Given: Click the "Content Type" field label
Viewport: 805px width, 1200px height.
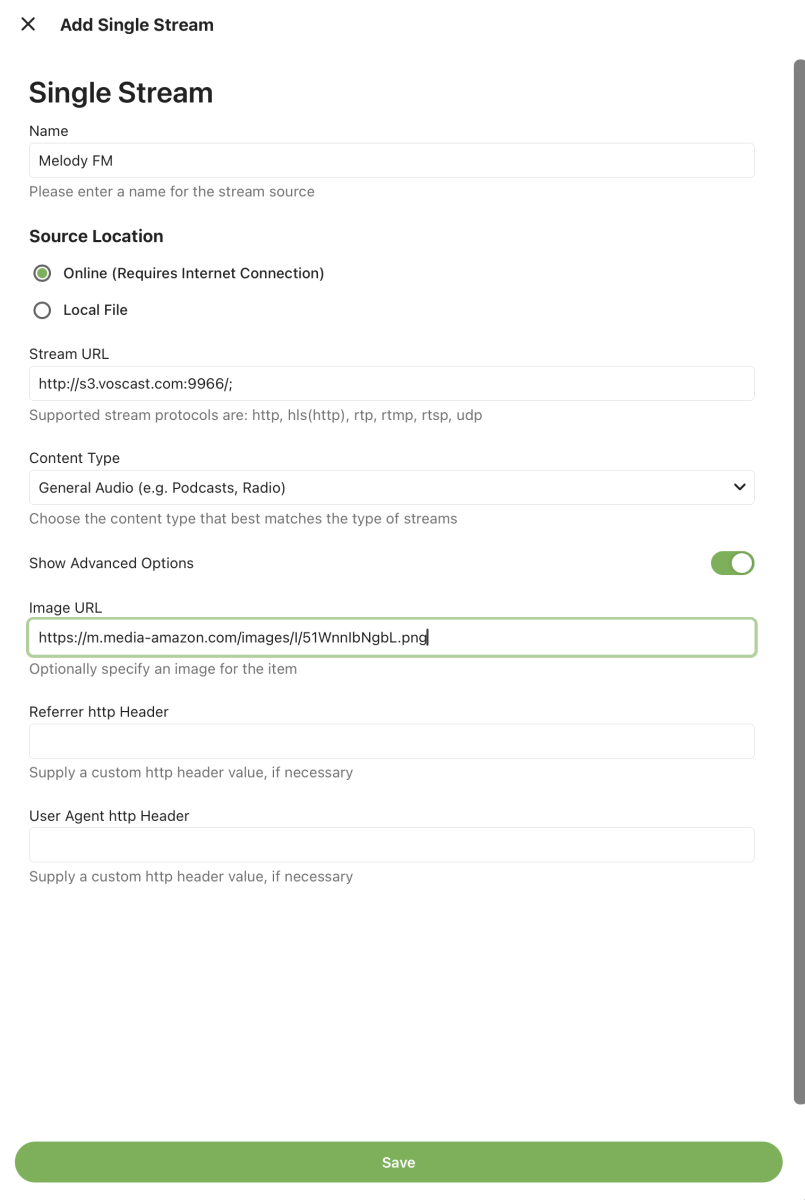Looking at the screenshot, I should (x=74, y=458).
